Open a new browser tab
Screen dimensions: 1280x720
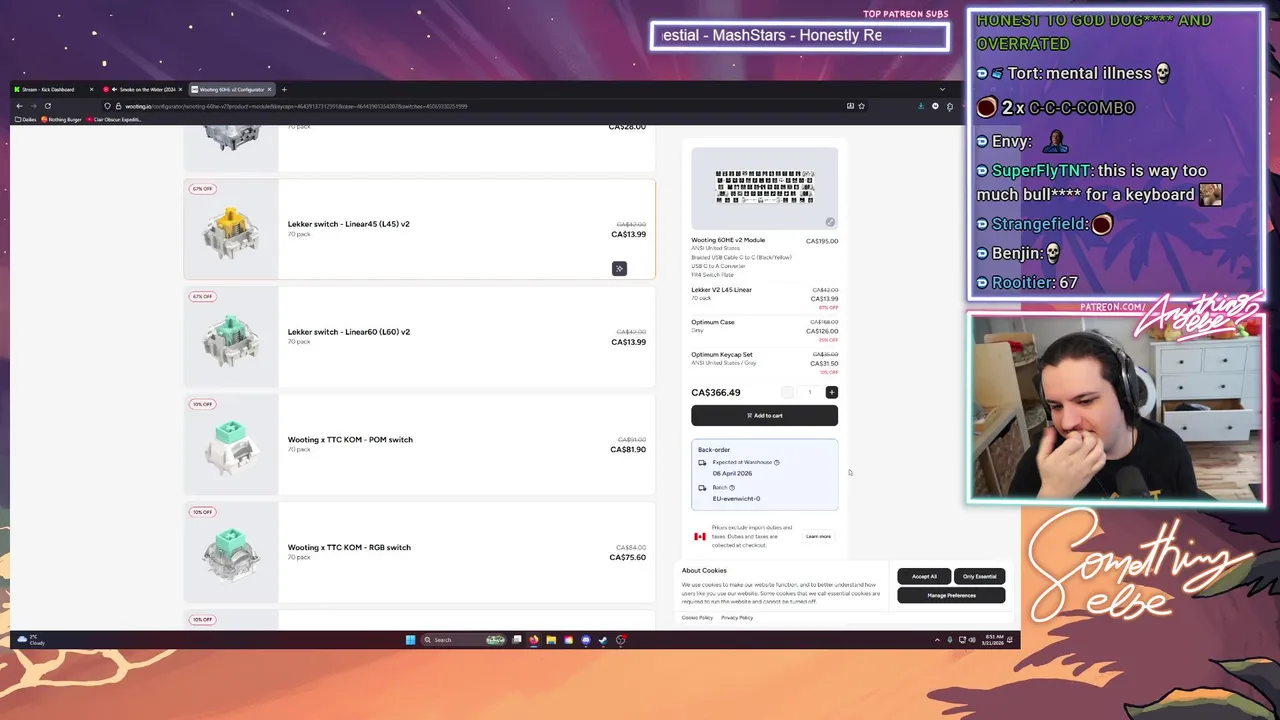[x=284, y=90]
